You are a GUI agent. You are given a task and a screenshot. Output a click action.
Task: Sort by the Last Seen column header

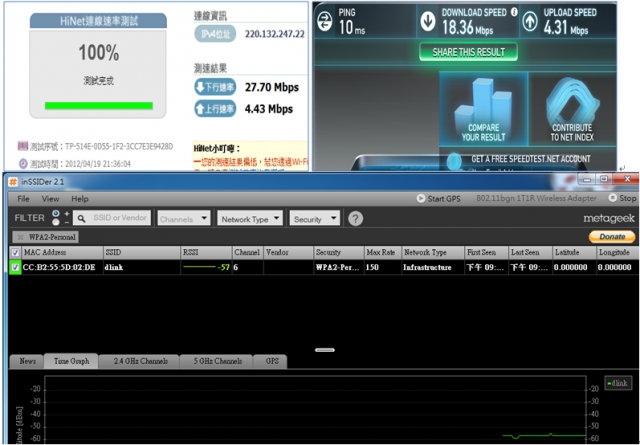click(530, 252)
